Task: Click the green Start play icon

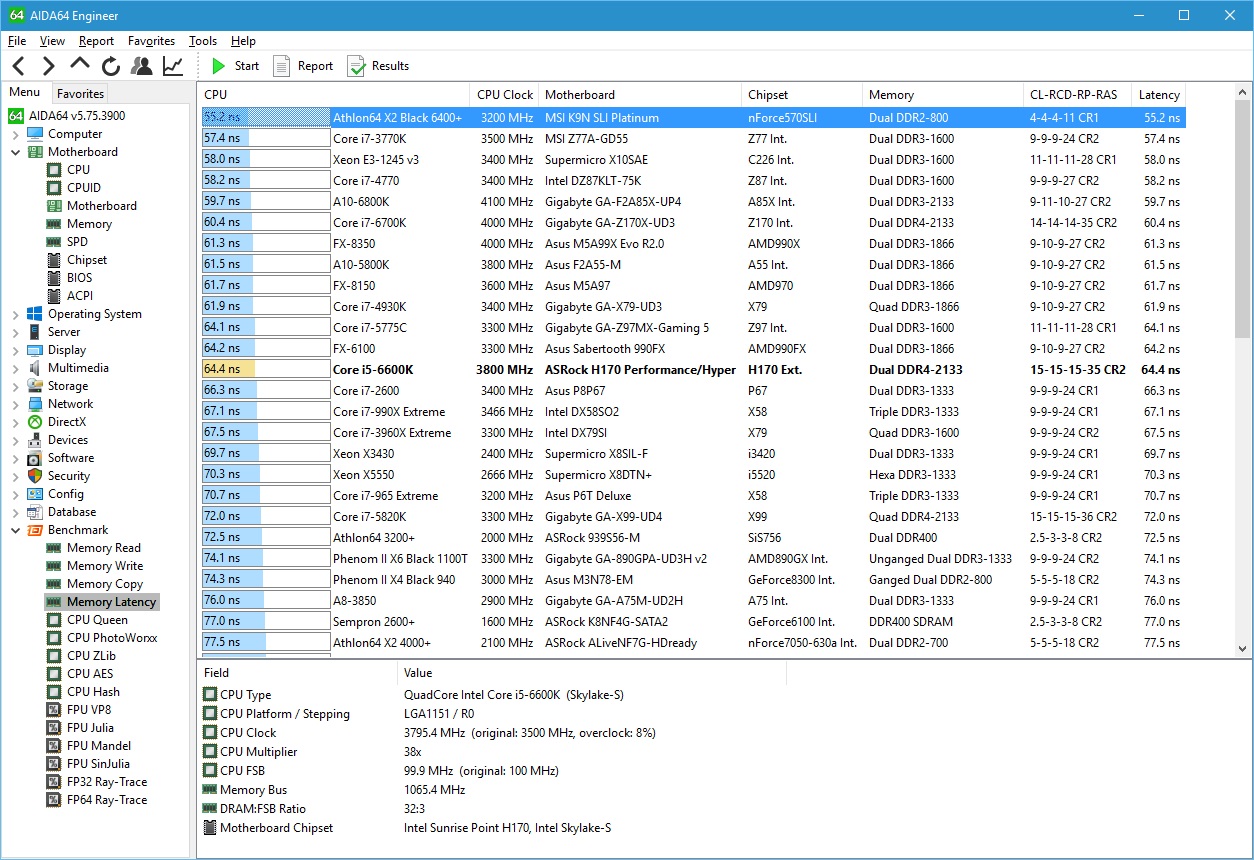Action: coord(219,66)
